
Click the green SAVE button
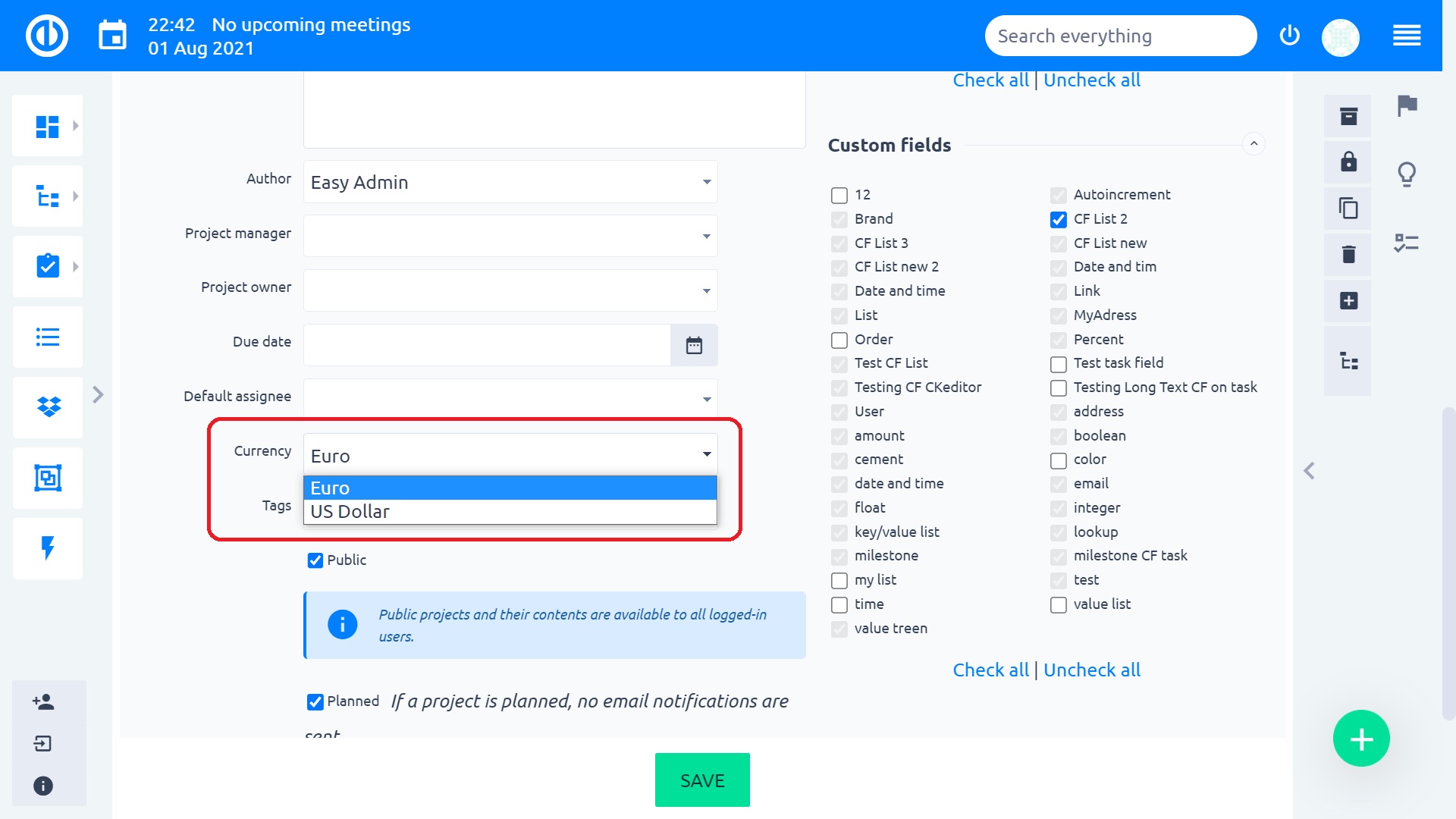pos(702,780)
